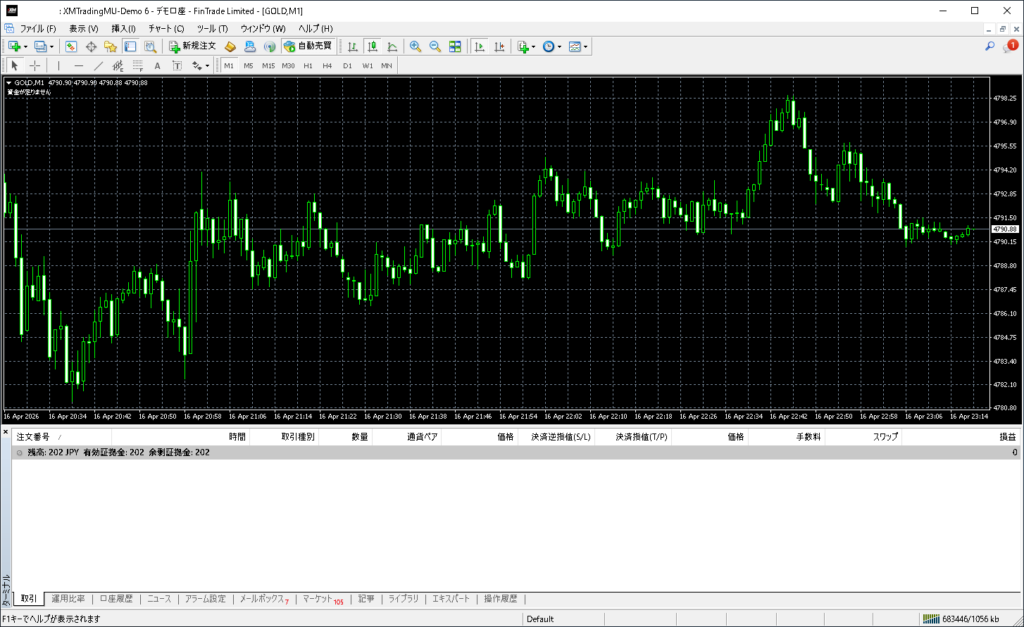This screenshot has height=627, width=1024.
Task: Open the search magnifier in top right
Action: [990, 46]
